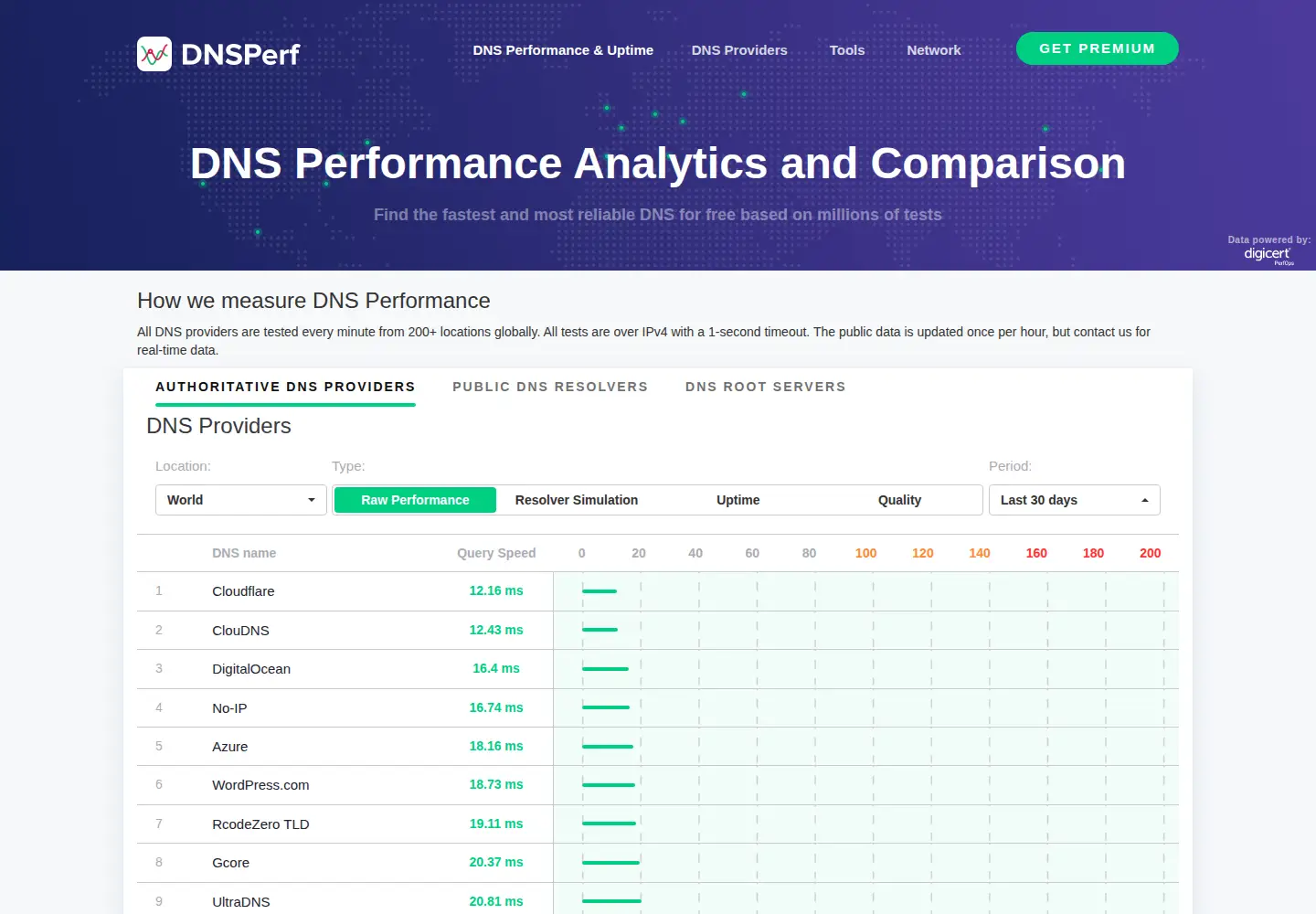Viewport: 1316px width, 914px height.
Task: Open the RcodeZero TLD provider row
Action: [658, 824]
